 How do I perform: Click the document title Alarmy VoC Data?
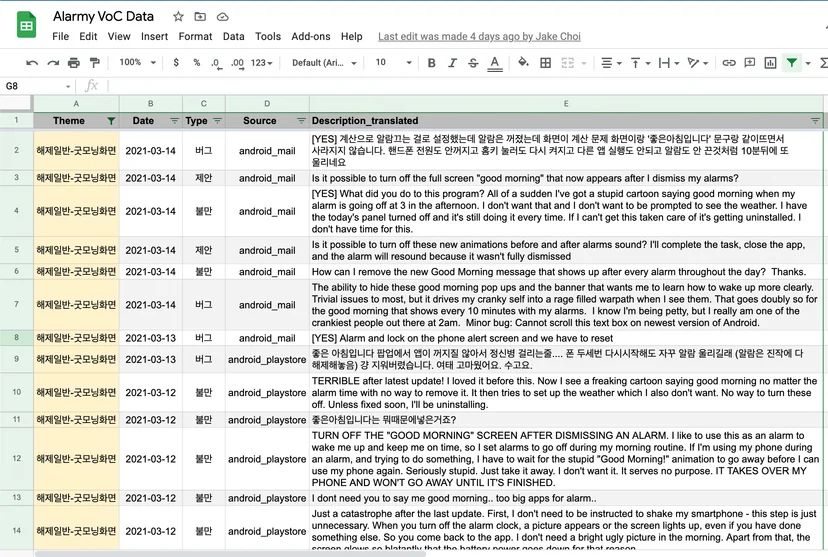tap(103, 16)
